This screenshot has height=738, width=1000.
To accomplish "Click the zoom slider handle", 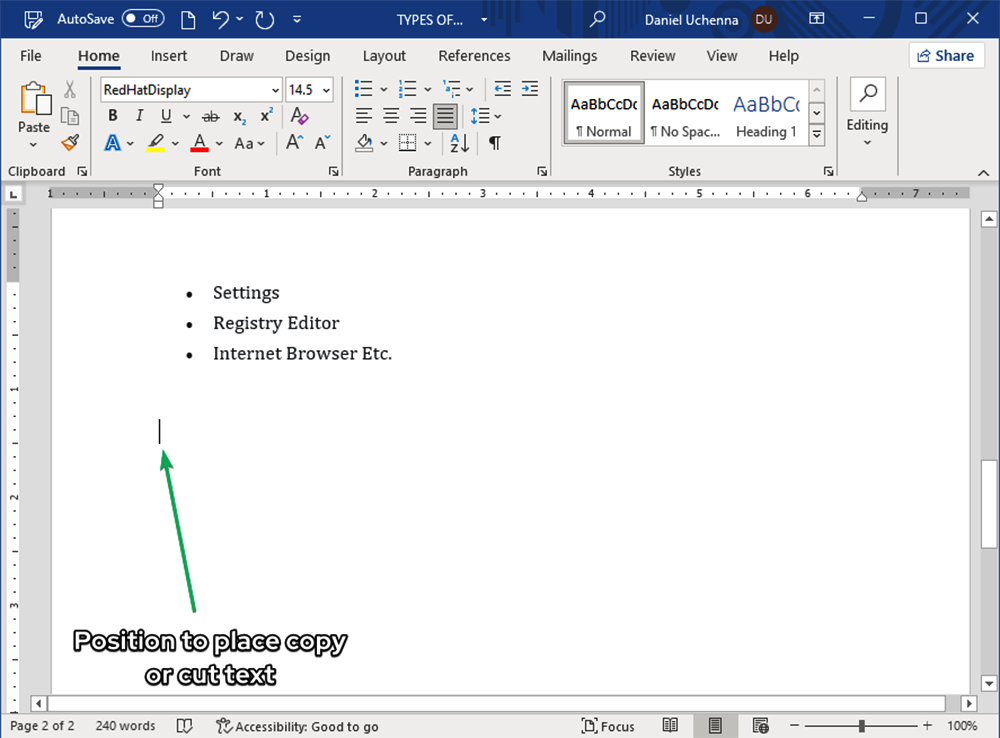I will click(861, 726).
